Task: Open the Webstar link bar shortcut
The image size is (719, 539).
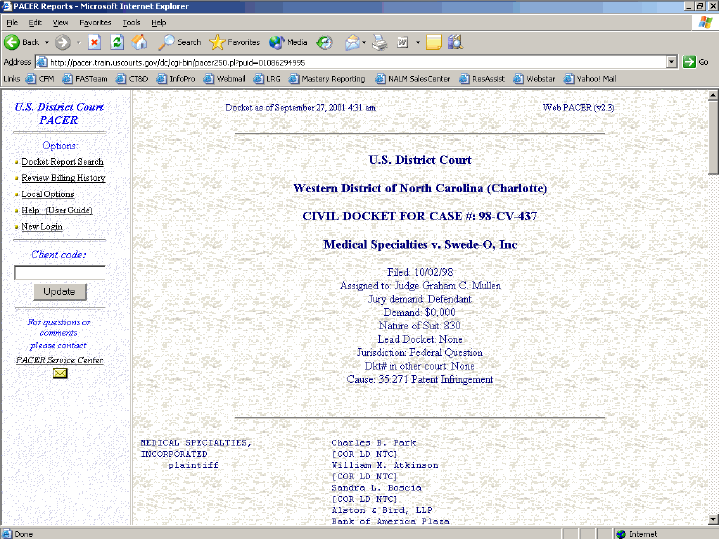Action: tap(535, 79)
